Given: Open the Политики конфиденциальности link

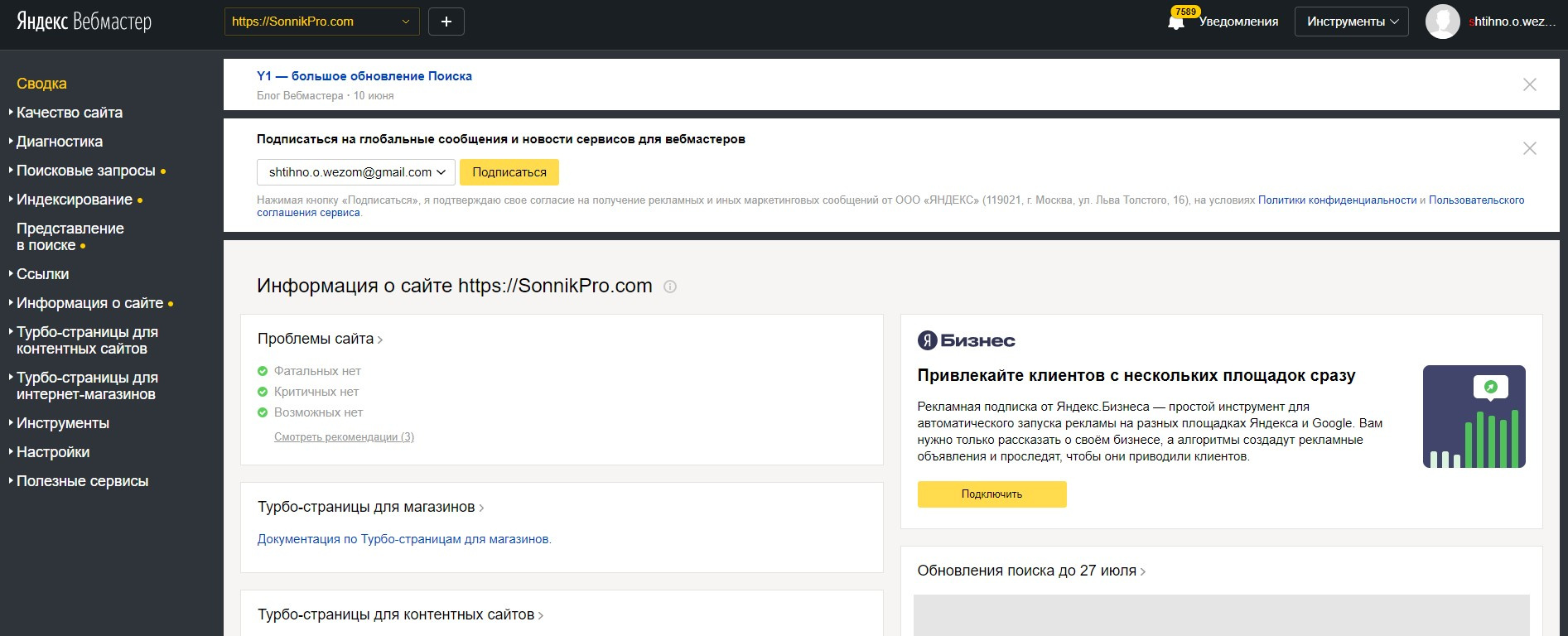Looking at the screenshot, I should 1337,200.
